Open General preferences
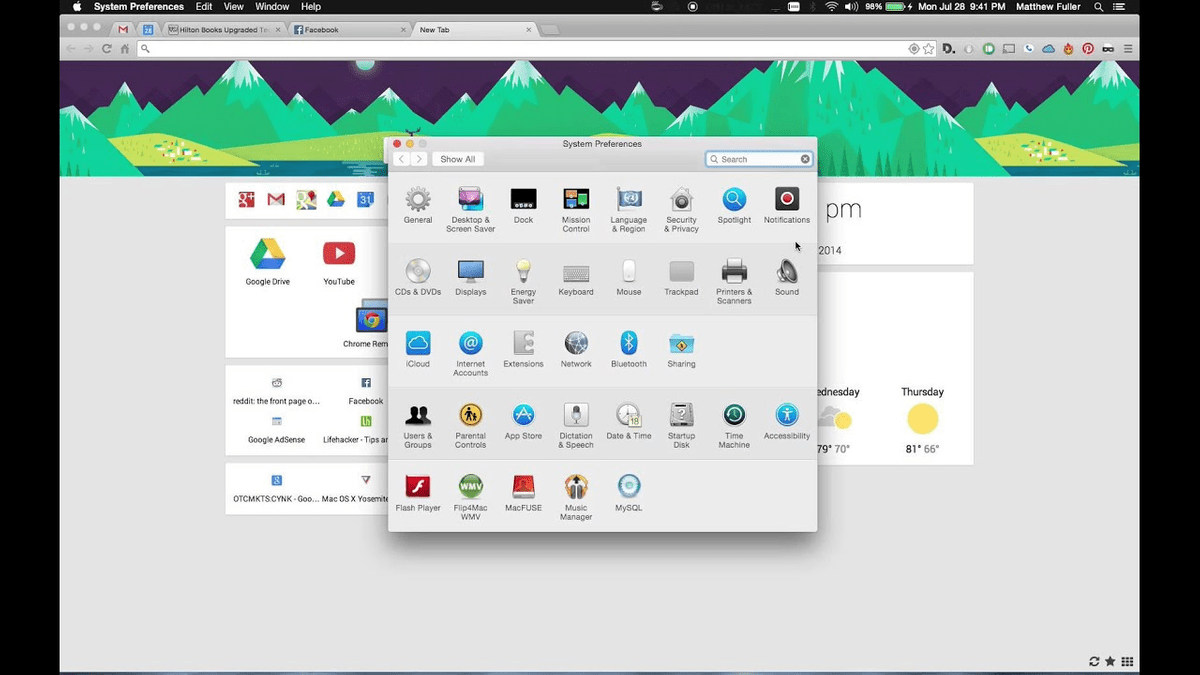The width and height of the screenshot is (1200, 675). click(417, 199)
